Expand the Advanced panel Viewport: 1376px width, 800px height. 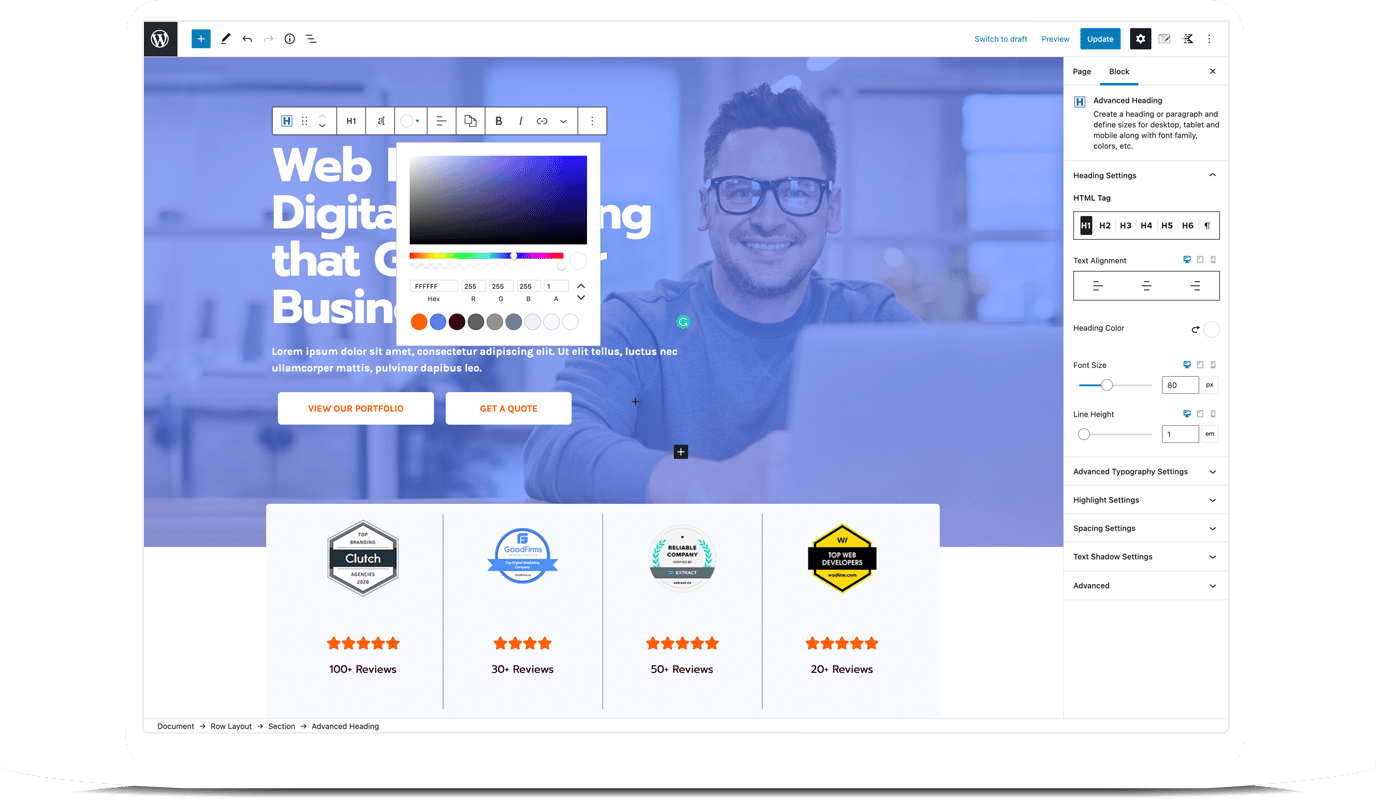point(1146,586)
